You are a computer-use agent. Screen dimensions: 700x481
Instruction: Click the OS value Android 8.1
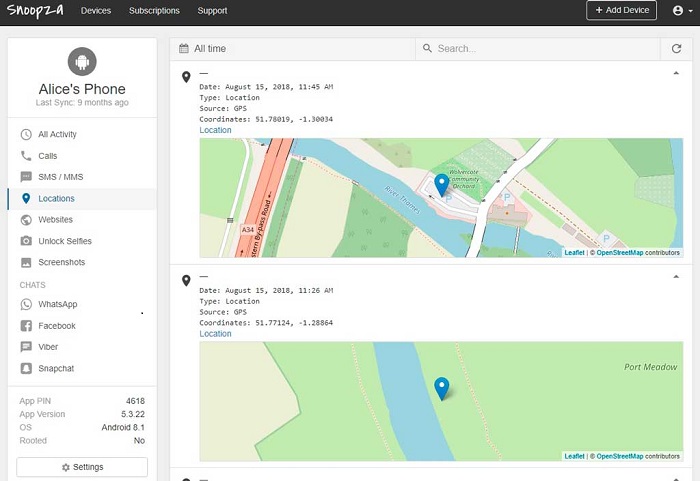point(123,427)
